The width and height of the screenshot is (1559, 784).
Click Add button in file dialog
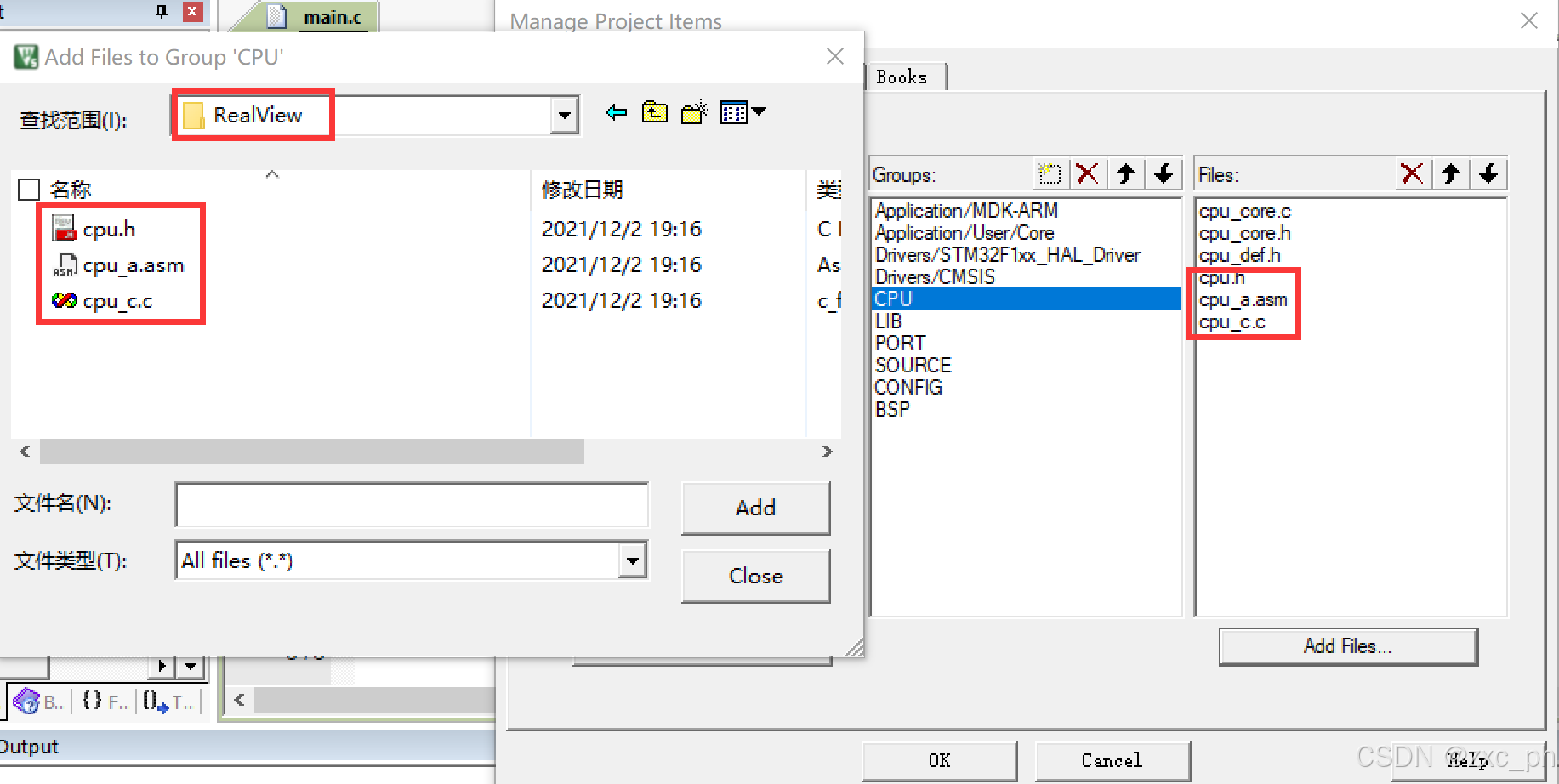pos(755,508)
